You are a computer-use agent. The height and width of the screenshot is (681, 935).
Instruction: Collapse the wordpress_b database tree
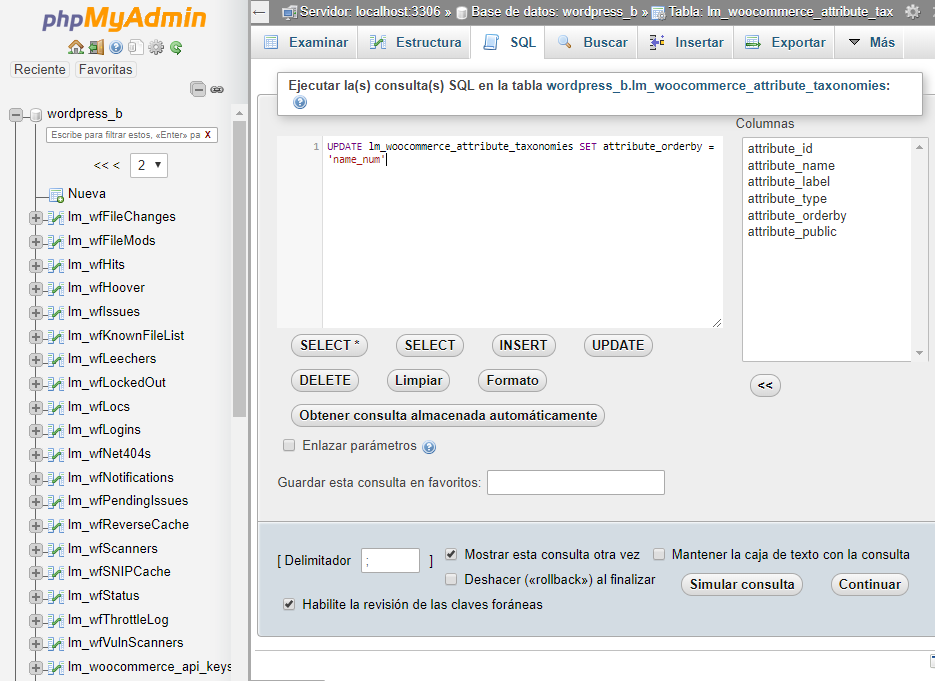16,114
